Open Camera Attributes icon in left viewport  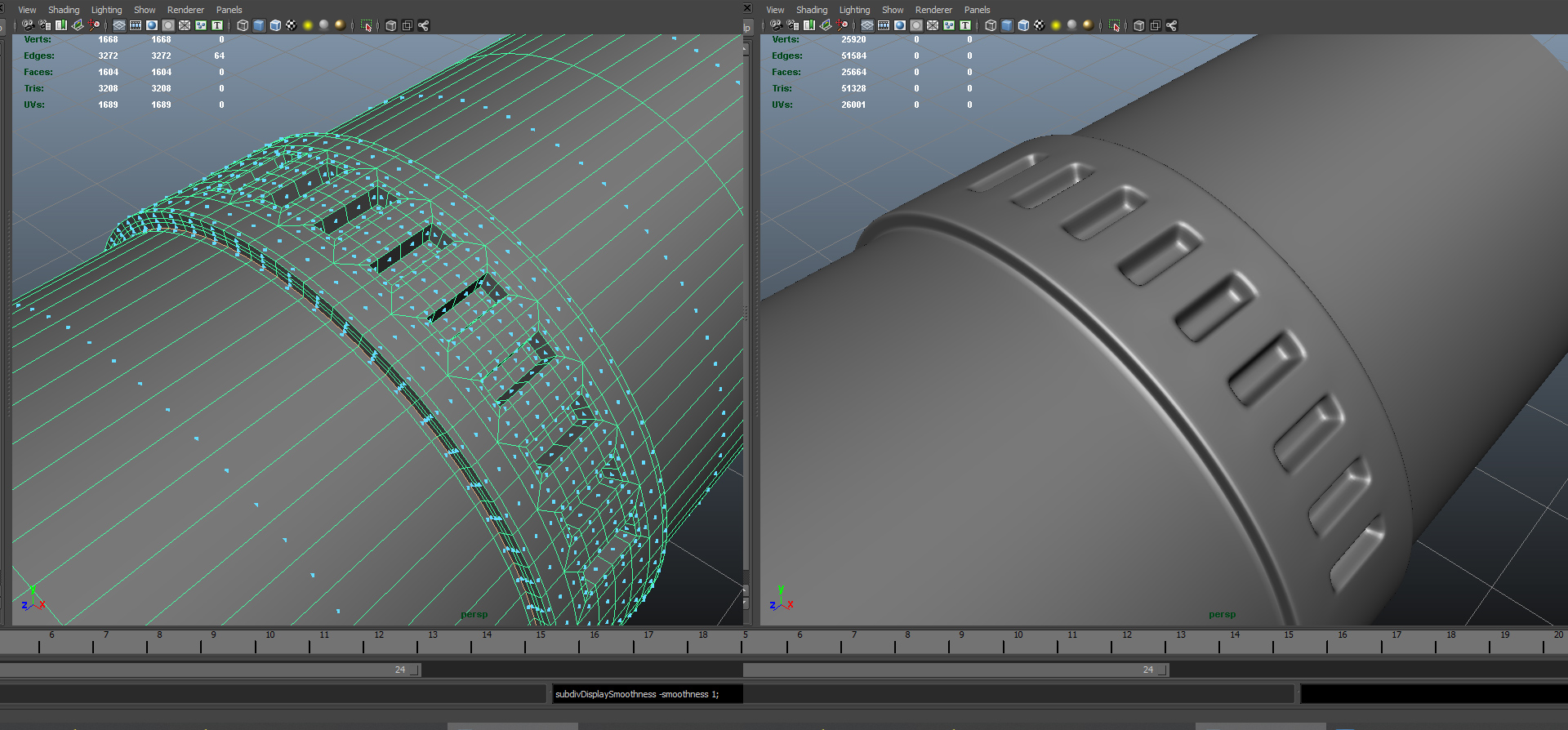pyautogui.click(x=45, y=25)
